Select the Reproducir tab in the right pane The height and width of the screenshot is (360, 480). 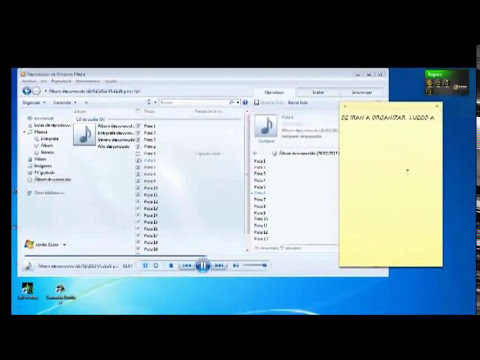pos(274,92)
